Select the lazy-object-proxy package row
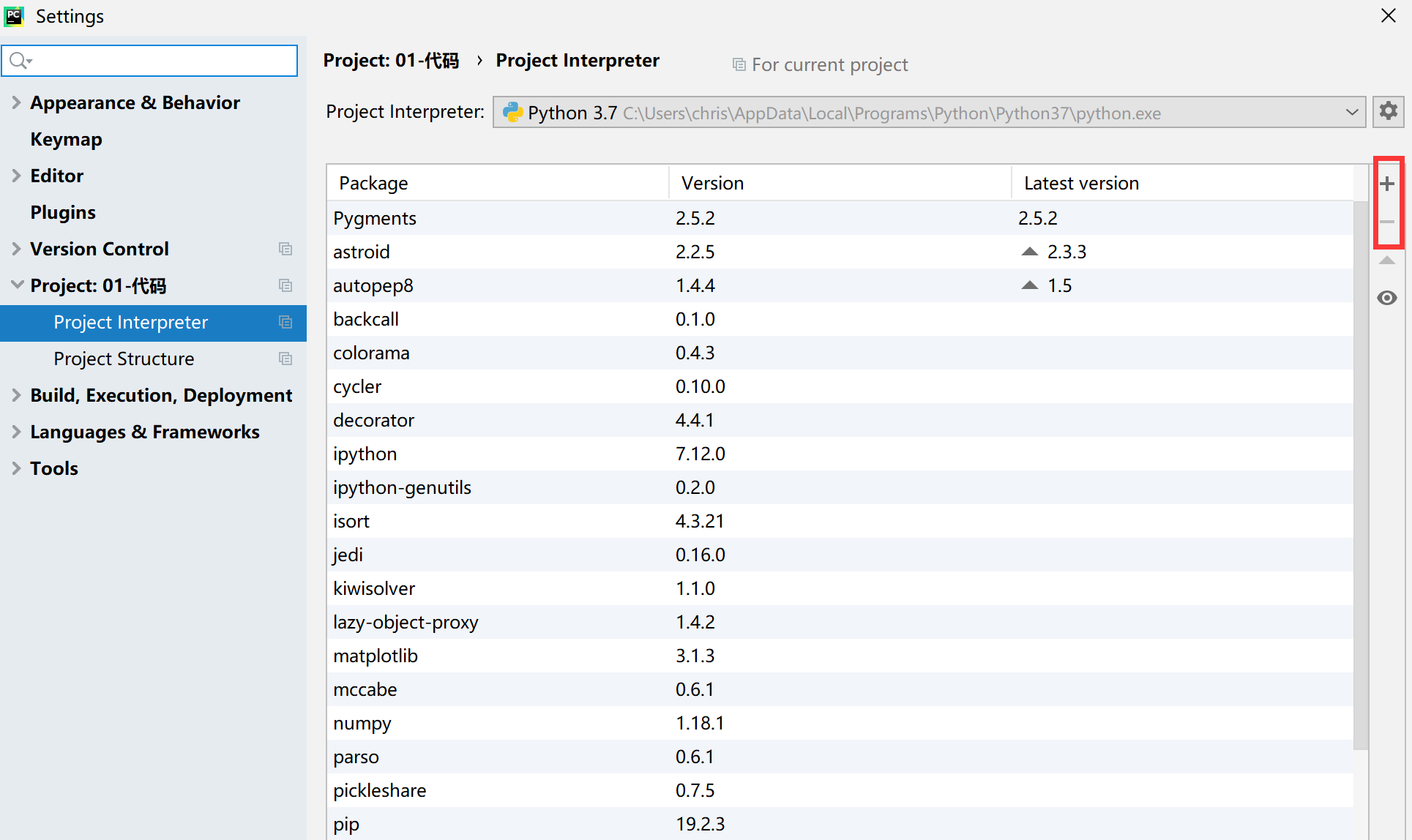 840,622
